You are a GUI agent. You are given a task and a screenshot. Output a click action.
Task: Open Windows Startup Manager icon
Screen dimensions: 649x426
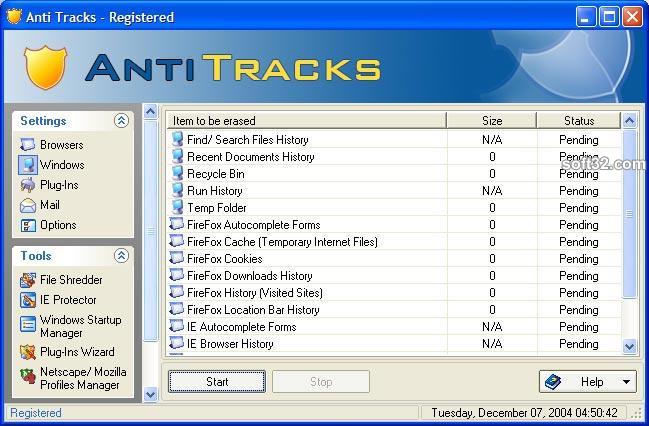(x=28, y=324)
